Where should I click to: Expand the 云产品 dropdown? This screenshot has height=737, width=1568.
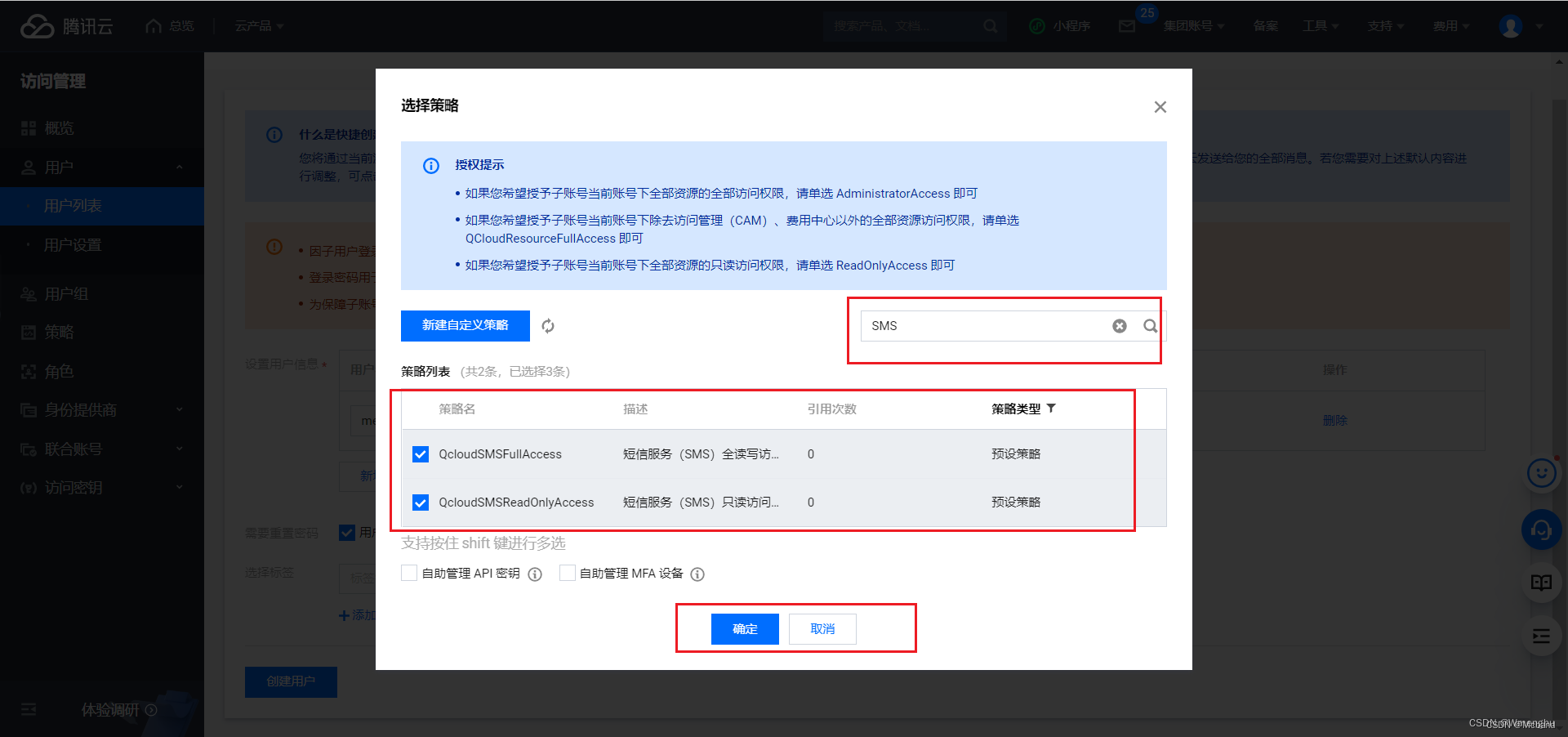click(259, 26)
